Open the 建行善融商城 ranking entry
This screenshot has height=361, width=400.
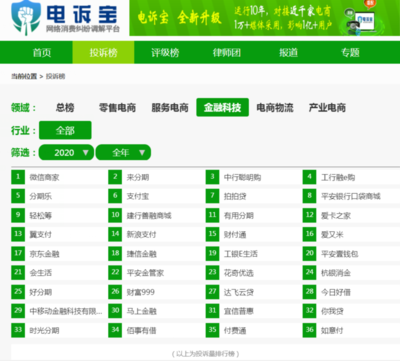(149, 216)
